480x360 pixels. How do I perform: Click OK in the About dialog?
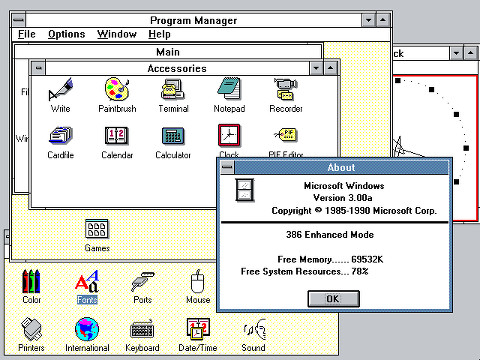coord(333,299)
